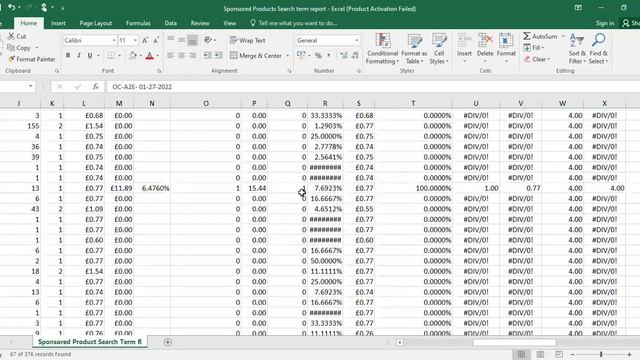Click the decrease decimal icon
The height and width of the screenshot is (360, 640).
tap(355, 56)
